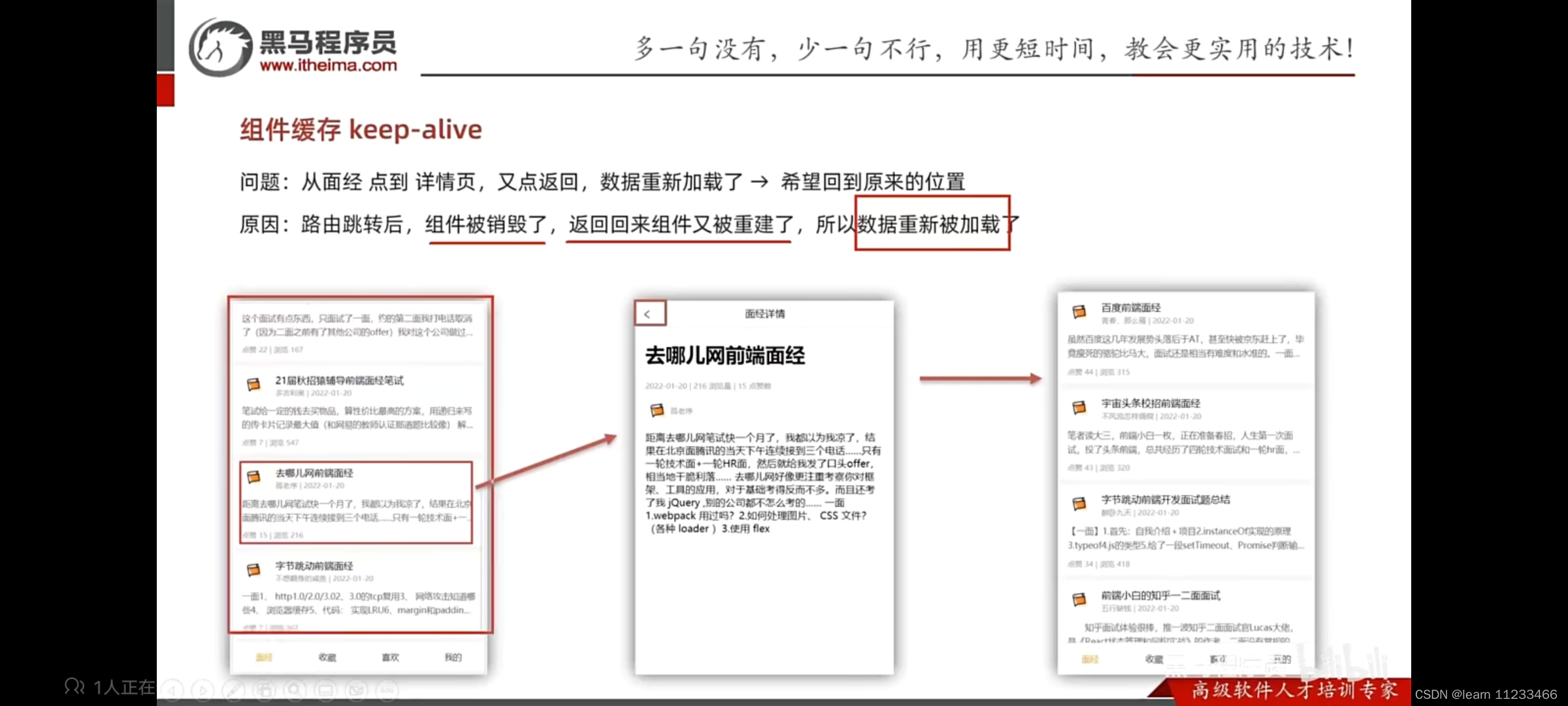Screen dimensions: 1568x706
Task: Click avatar beside 字节跳动前端开发面试题总结
Action: (1079, 504)
